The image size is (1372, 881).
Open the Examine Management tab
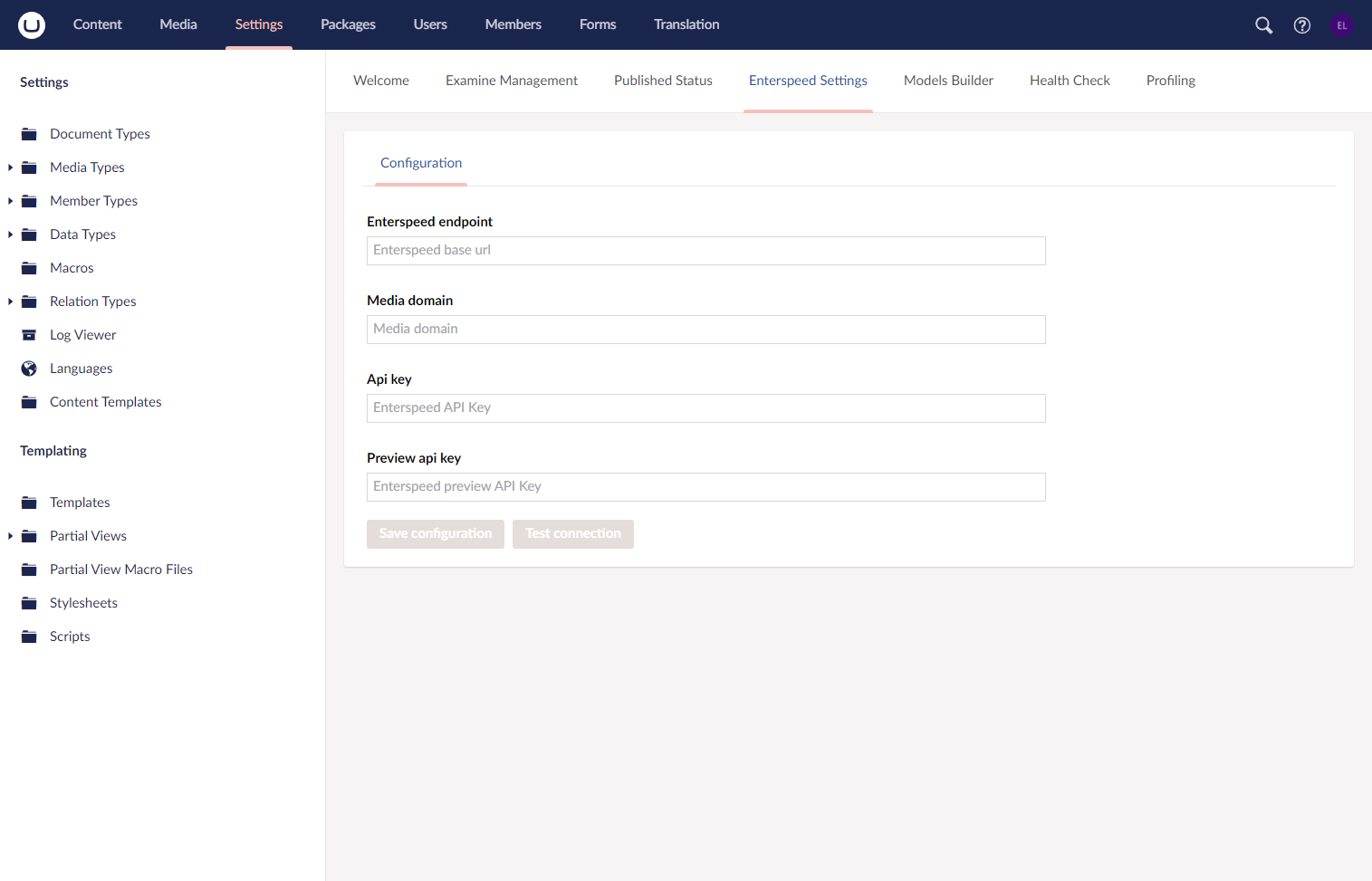click(512, 81)
